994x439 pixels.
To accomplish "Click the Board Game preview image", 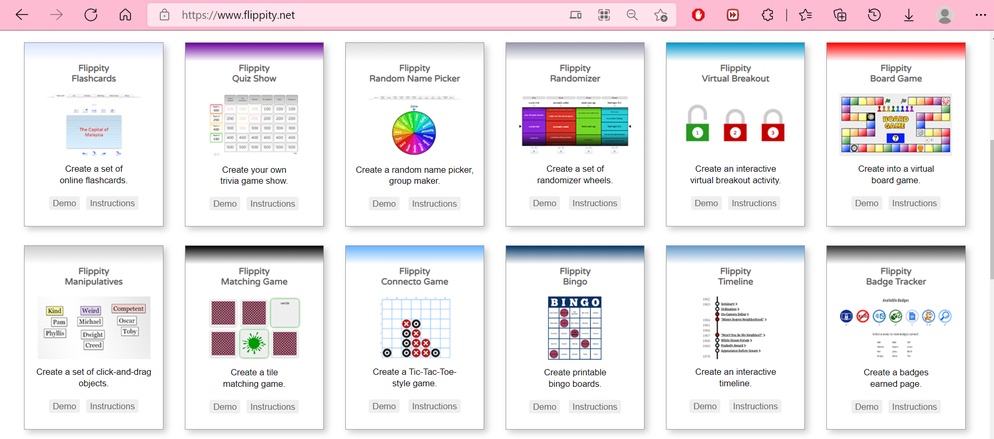I will point(896,125).
